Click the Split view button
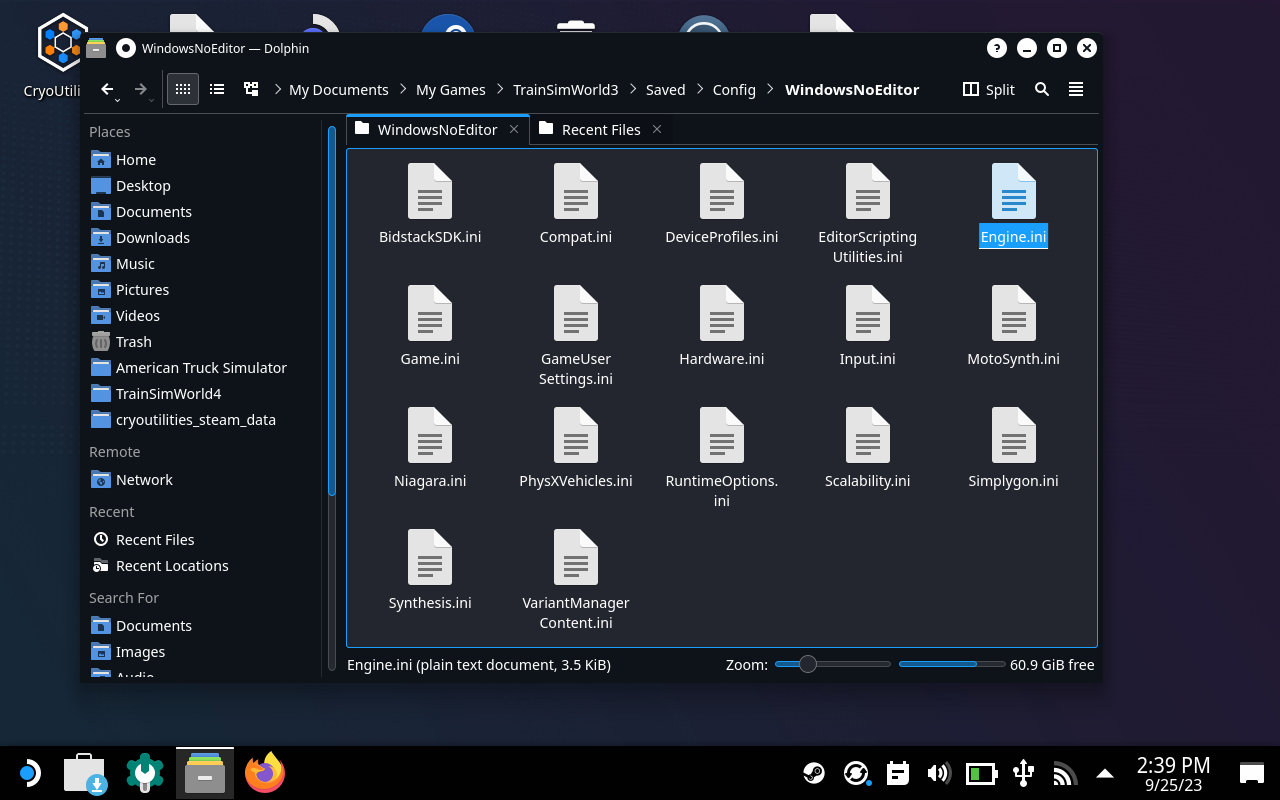This screenshot has width=1280, height=800. 988,89
